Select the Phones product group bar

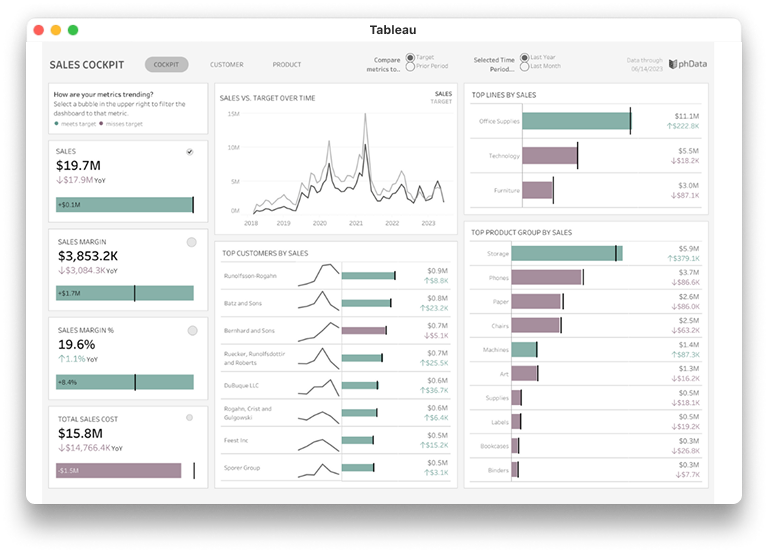[x=547, y=277]
